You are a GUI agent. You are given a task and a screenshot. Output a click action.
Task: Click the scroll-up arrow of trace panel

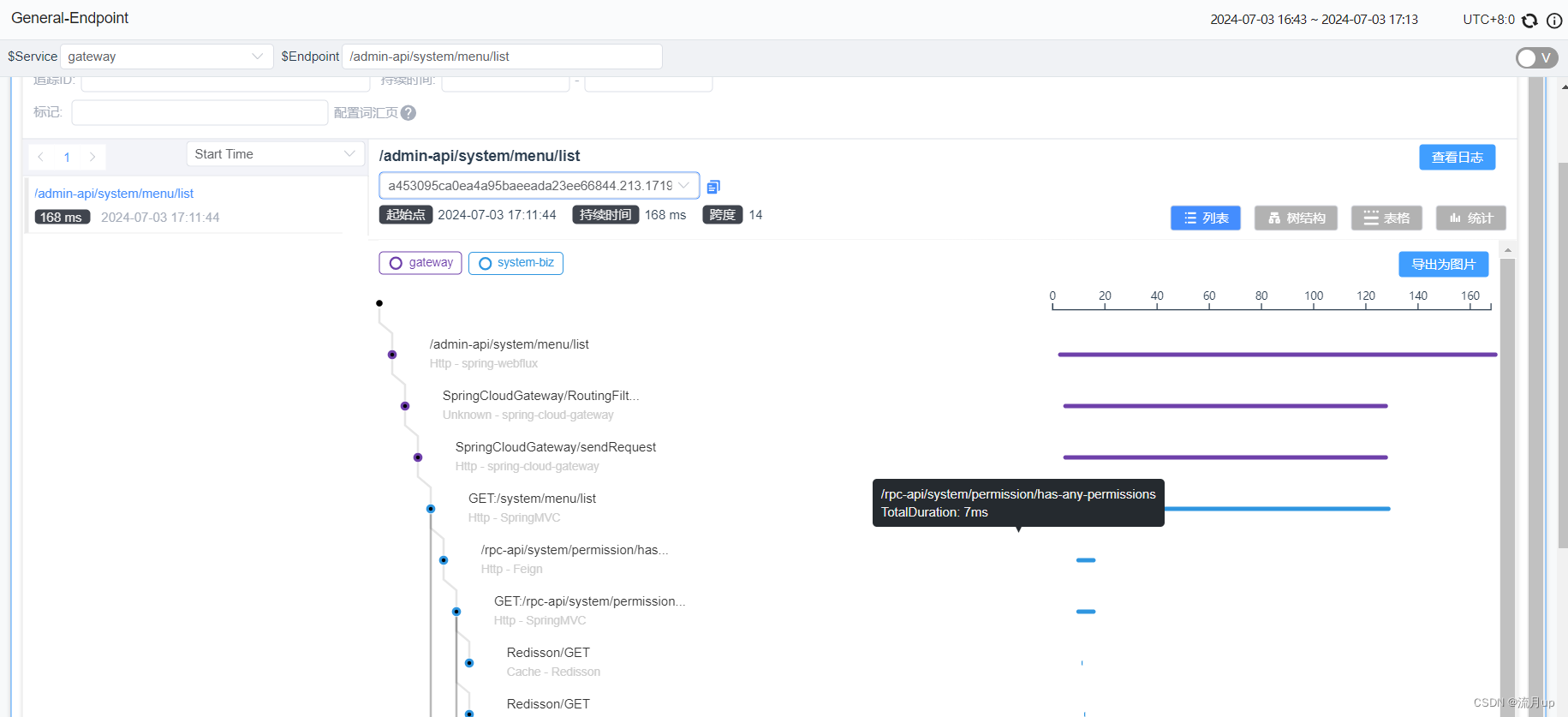coord(1508,250)
